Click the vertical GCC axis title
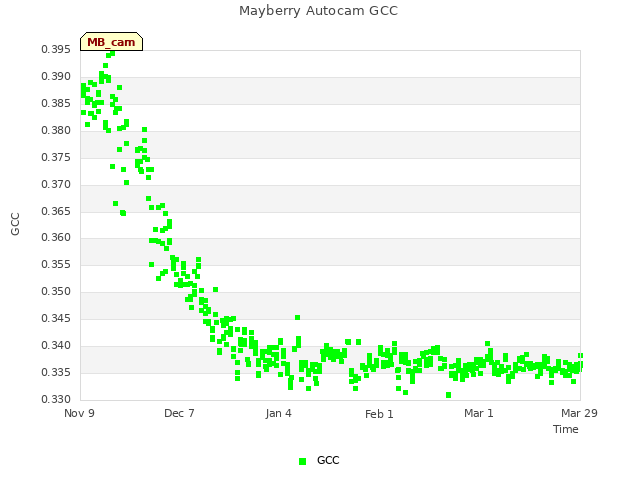This screenshot has width=640, height=480. [15, 224]
